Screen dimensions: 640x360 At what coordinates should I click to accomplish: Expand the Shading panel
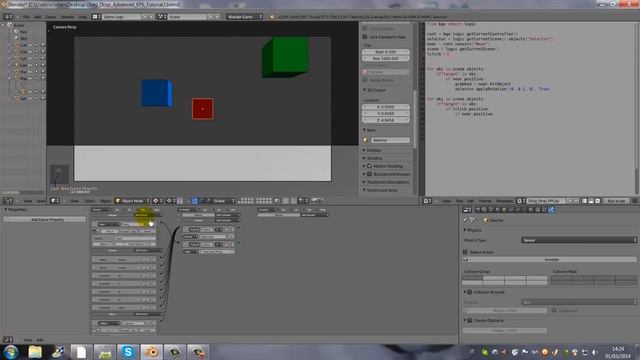click(x=364, y=158)
